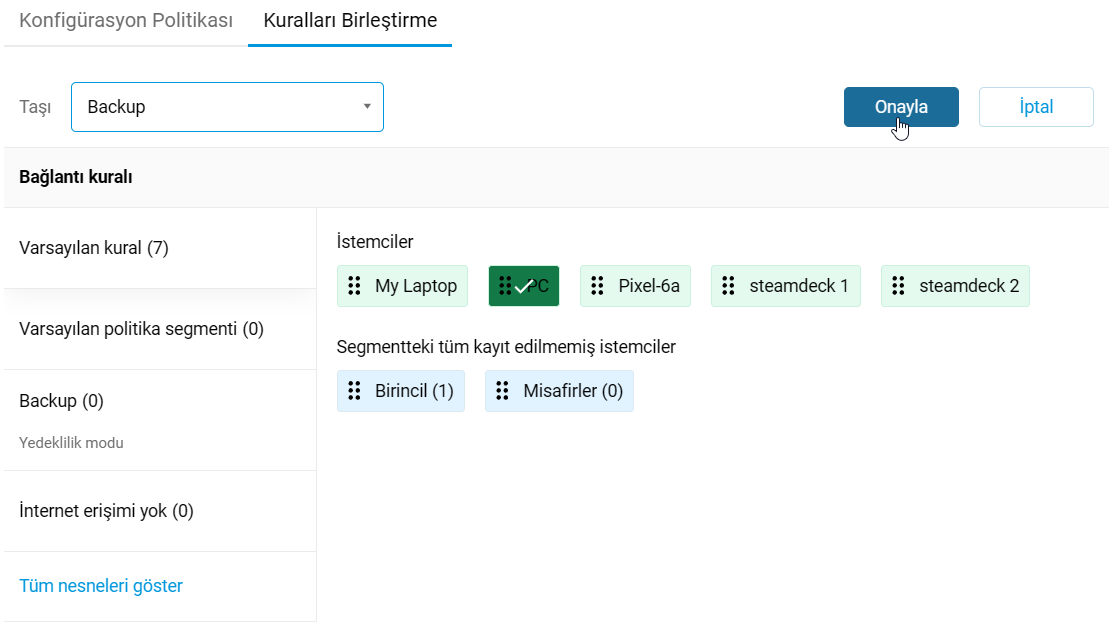Select İnternet erişimi yok (0) rule
This screenshot has width=1113, height=625.
160,511
